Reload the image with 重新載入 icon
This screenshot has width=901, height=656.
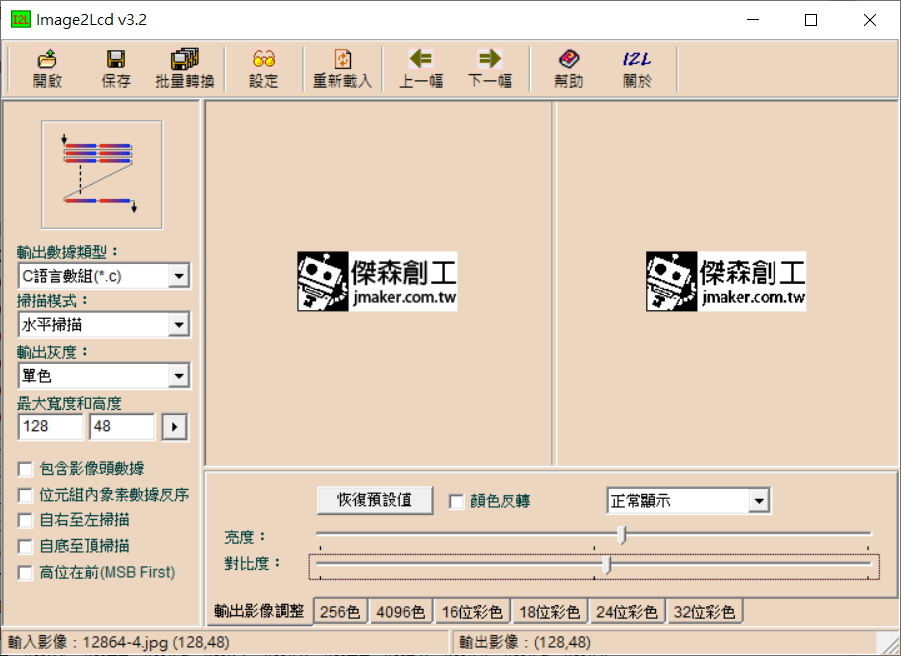tap(342, 68)
